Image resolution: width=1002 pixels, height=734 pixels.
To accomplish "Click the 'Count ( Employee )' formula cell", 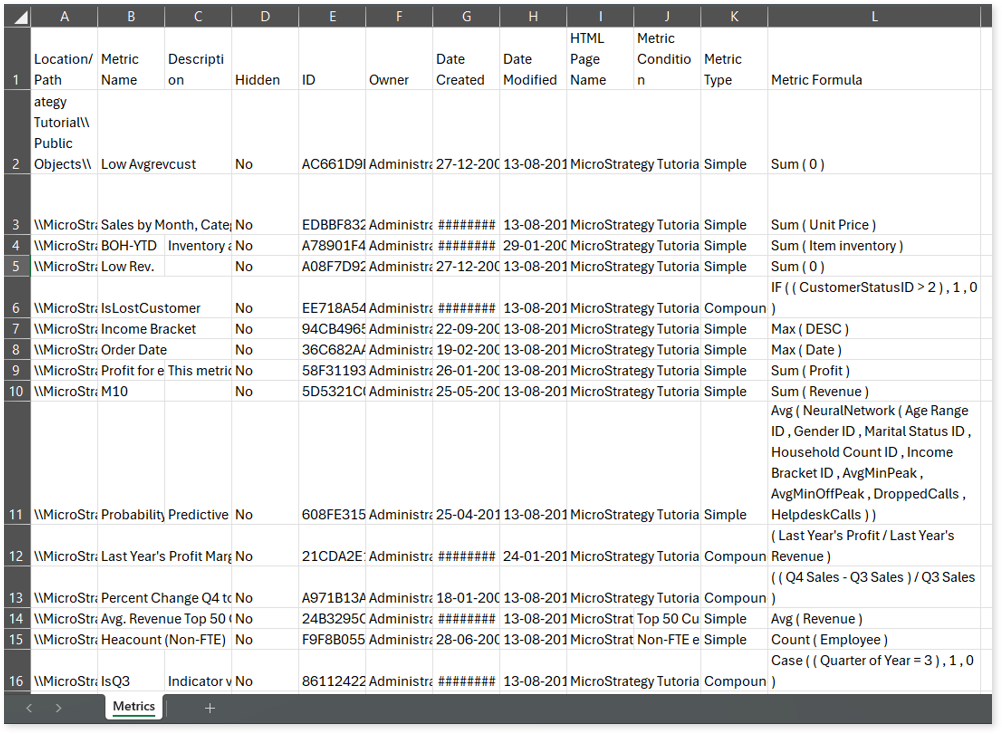I will 874,639.
